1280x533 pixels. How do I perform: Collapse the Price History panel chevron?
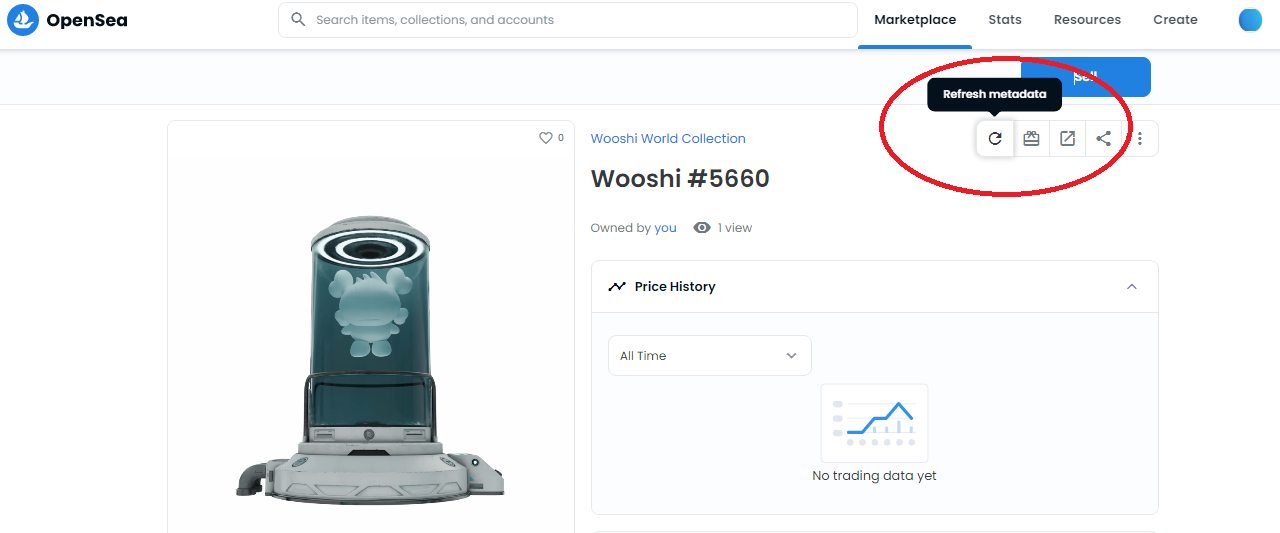1132,287
